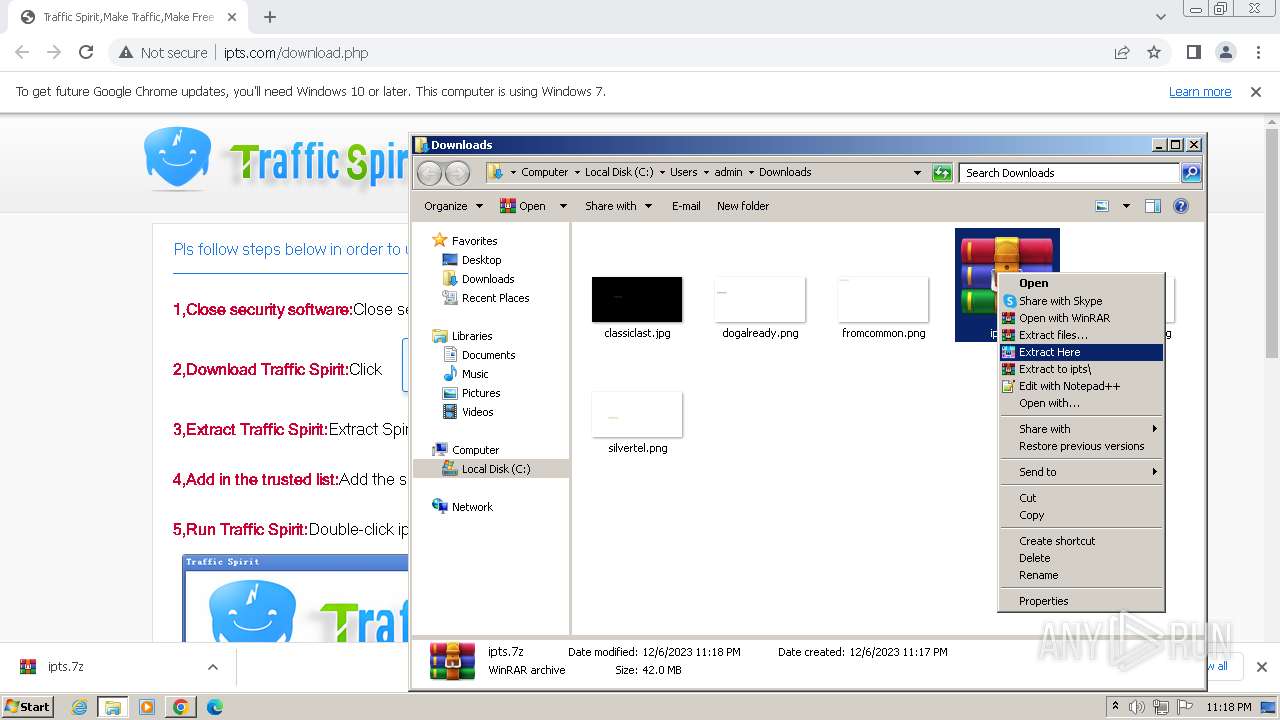The height and width of the screenshot is (720, 1280).
Task: Reload the Chrome page
Action: coord(86,53)
